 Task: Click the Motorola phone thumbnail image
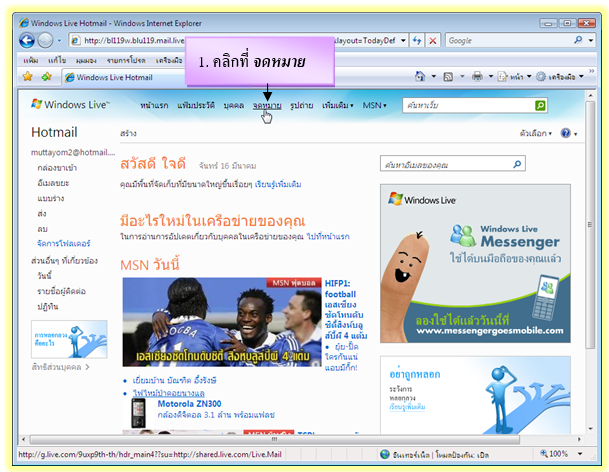[x=138, y=413]
